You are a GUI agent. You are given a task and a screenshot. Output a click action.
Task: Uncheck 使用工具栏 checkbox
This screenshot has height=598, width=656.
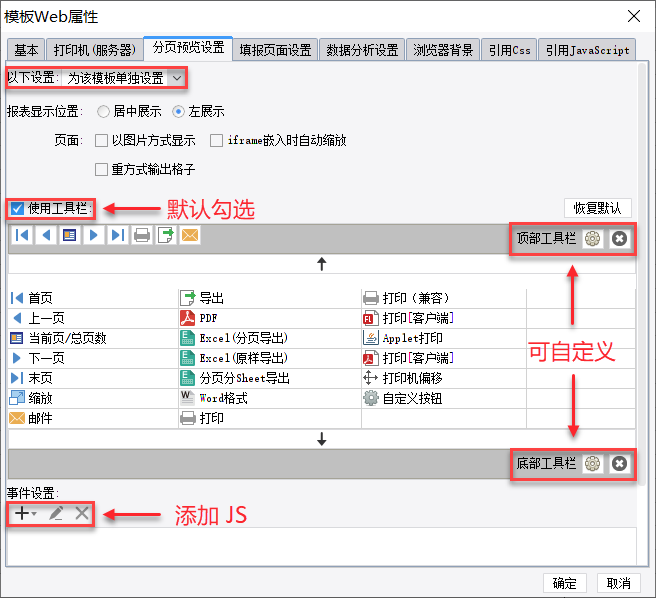17,208
